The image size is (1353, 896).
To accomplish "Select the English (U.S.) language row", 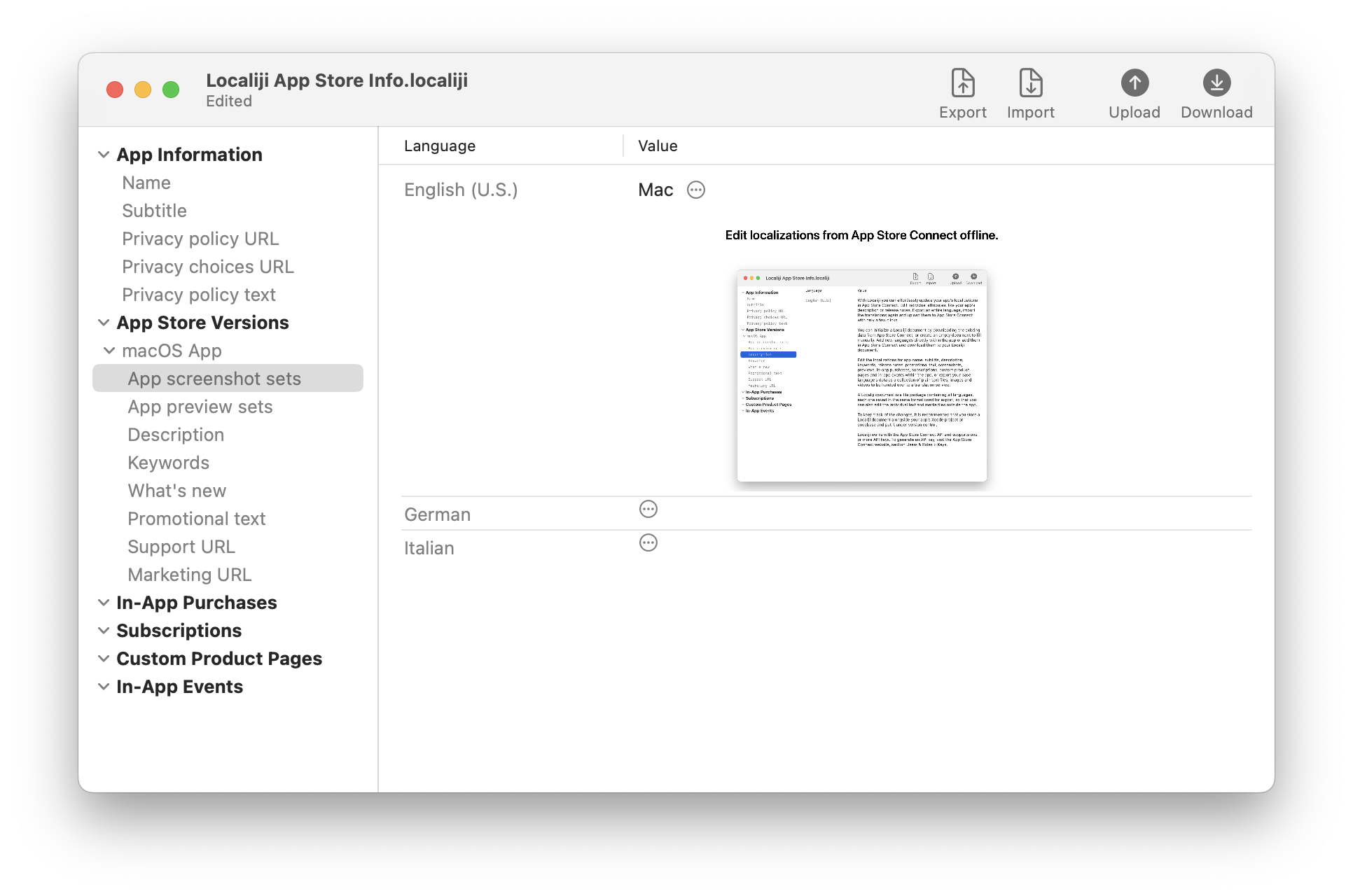I will (461, 190).
